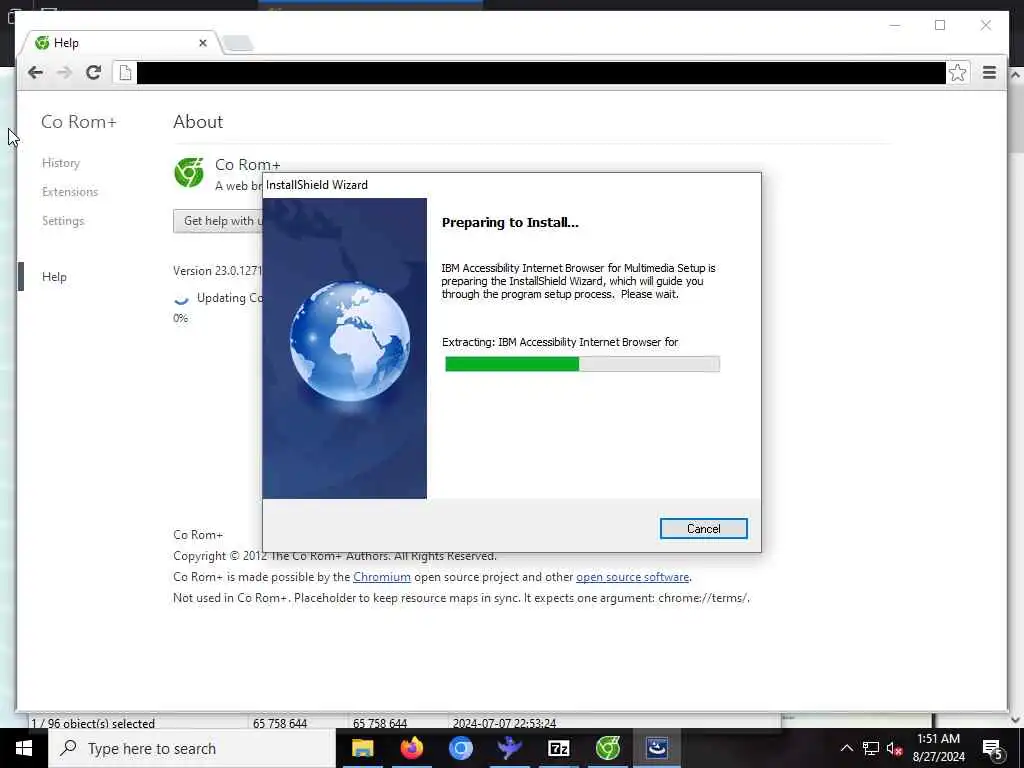Launch Firefox from the taskbar

[411, 748]
